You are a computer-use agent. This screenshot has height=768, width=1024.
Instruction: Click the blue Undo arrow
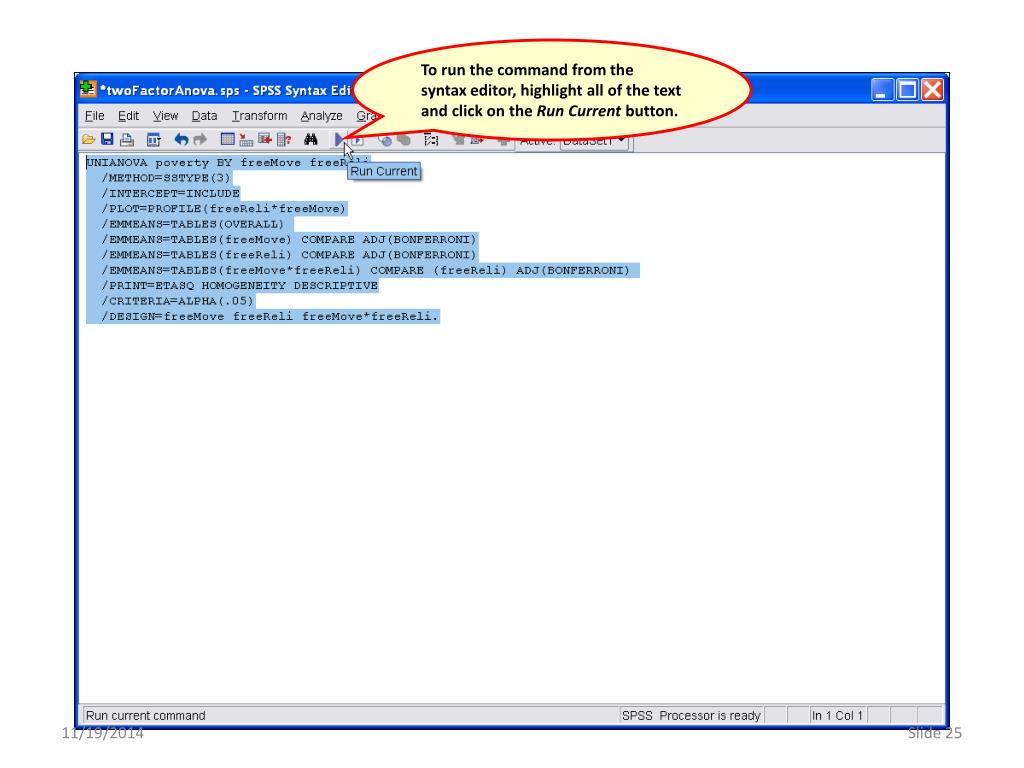click(181, 139)
